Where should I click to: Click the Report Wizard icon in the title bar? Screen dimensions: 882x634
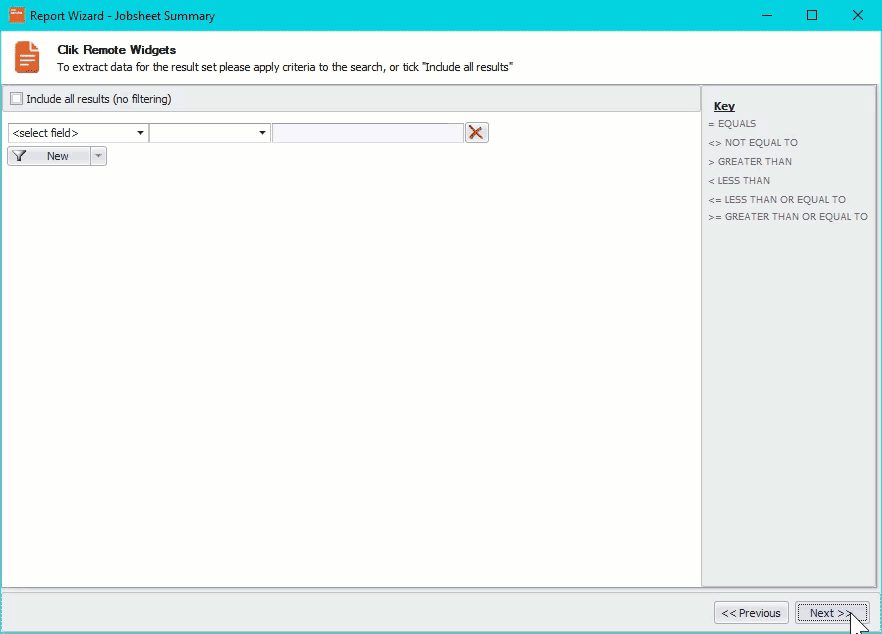[x=14, y=15]
